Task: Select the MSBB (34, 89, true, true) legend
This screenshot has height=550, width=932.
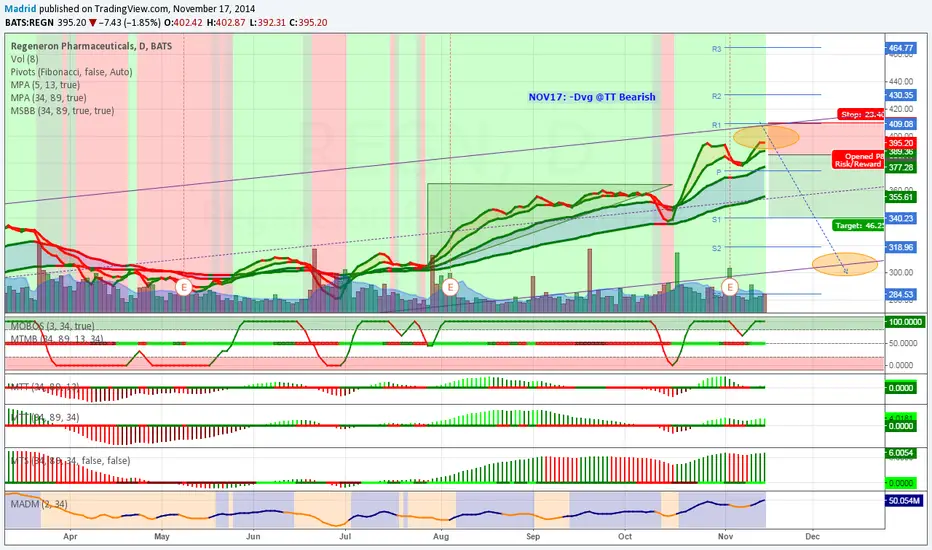Action: pyautogui.click(x=62, y=111)
